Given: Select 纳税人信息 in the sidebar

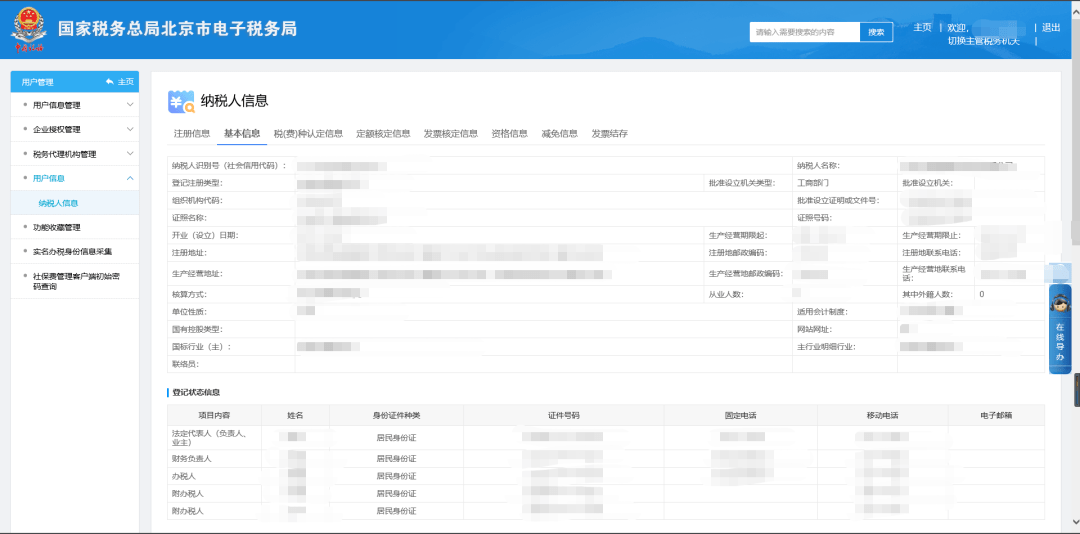Looking at the screenshot, I should tap(58, 203).
